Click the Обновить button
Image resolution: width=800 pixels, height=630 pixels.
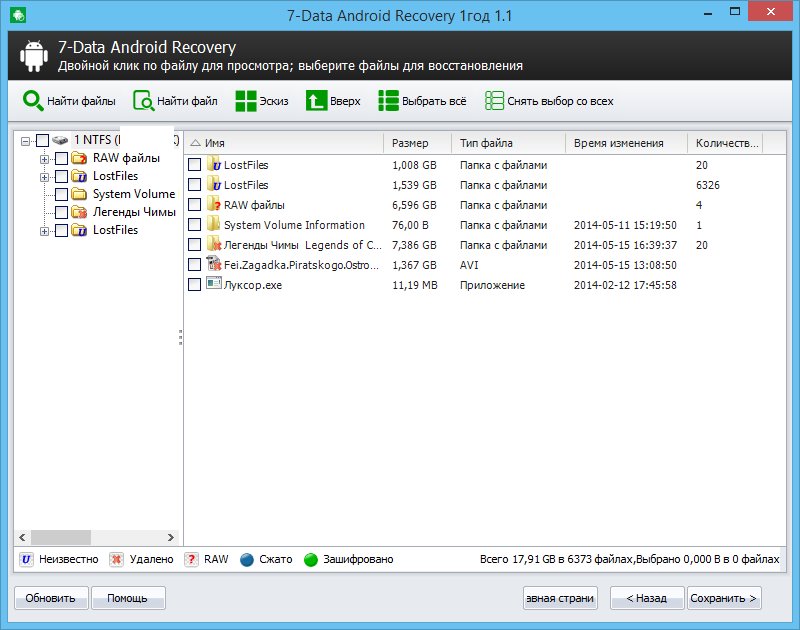51,598
